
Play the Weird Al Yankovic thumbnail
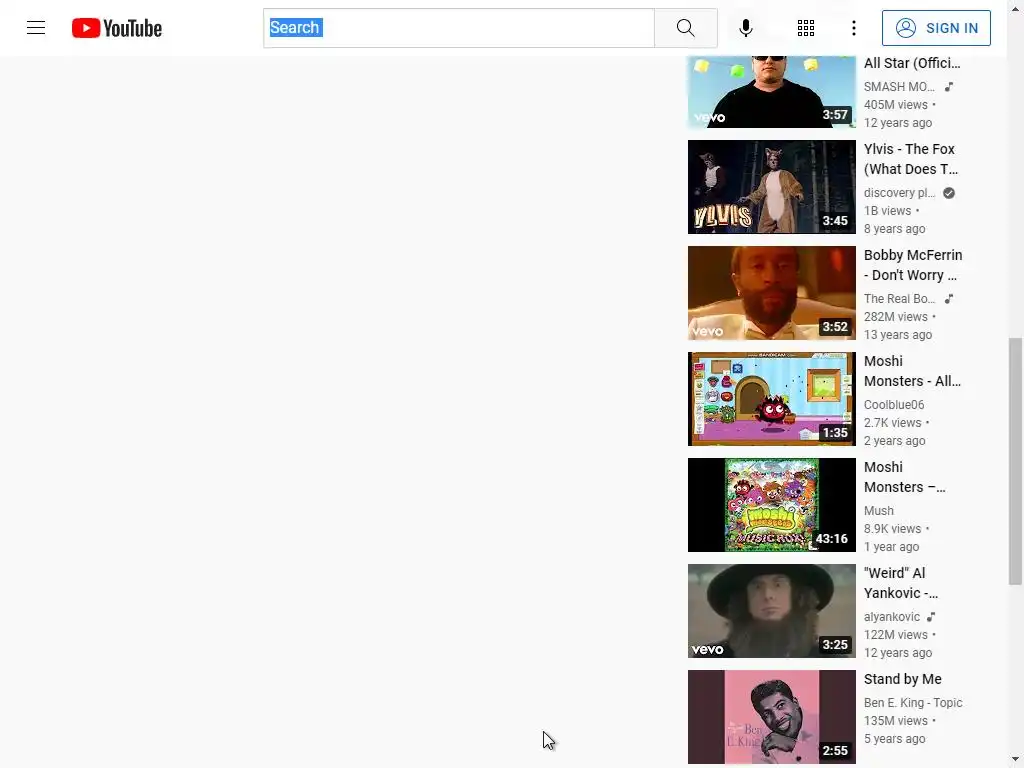(x=771, y=611)
